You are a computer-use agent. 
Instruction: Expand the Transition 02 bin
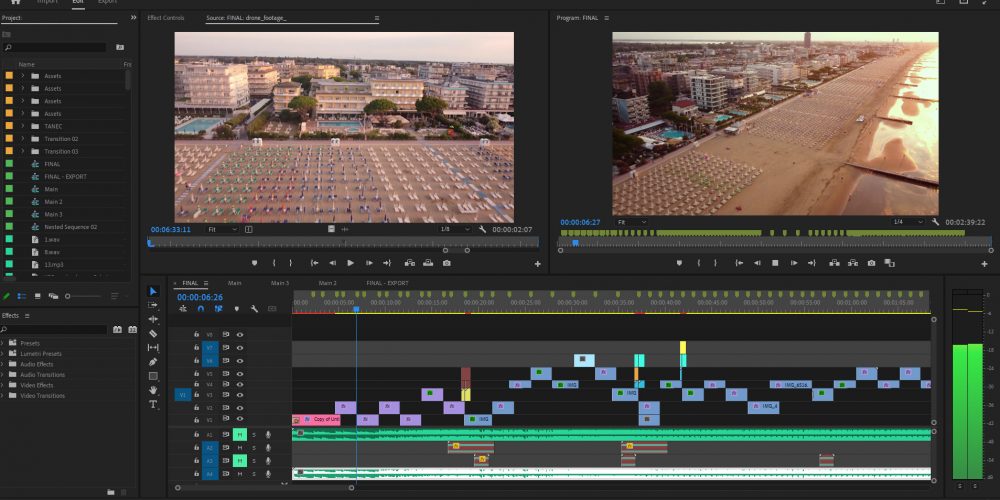point(23,138)
